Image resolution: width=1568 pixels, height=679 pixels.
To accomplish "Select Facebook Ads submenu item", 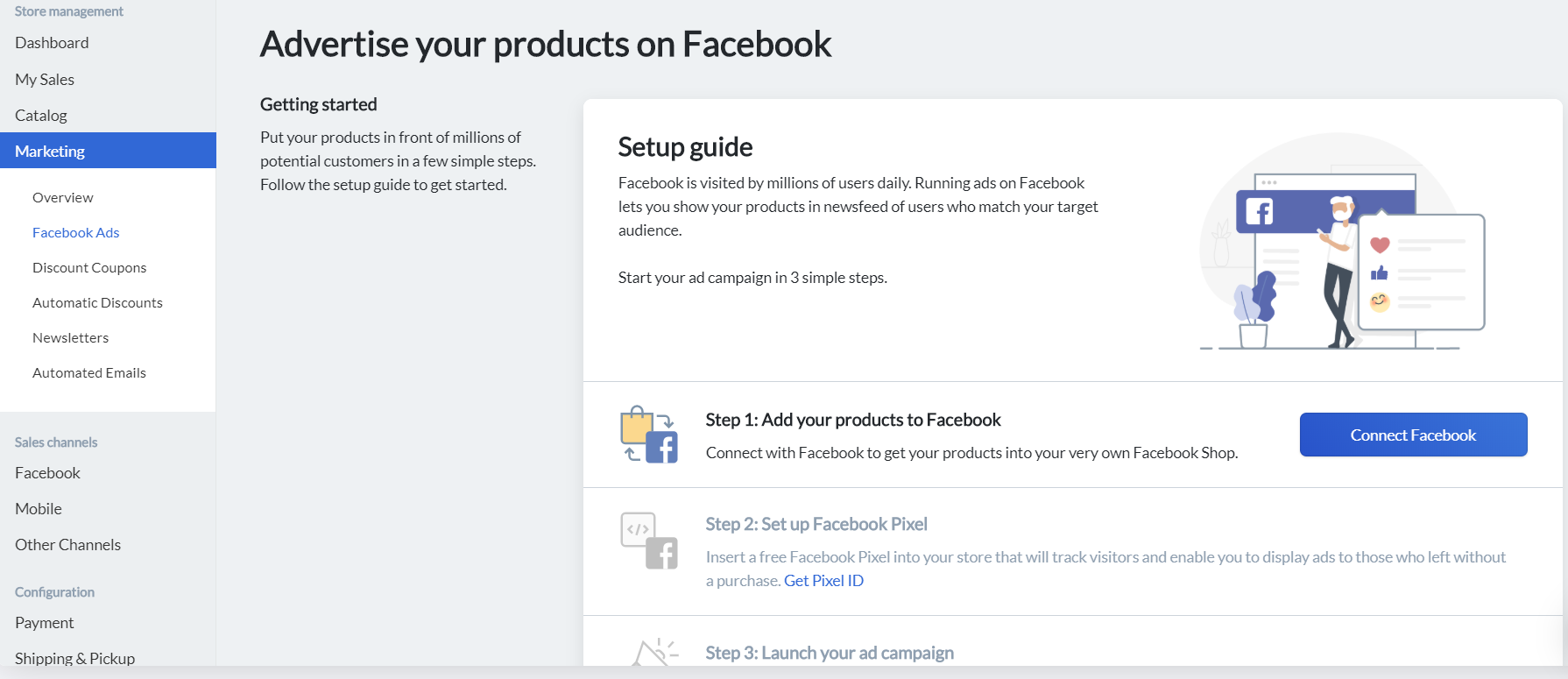I will coord(76,233).
